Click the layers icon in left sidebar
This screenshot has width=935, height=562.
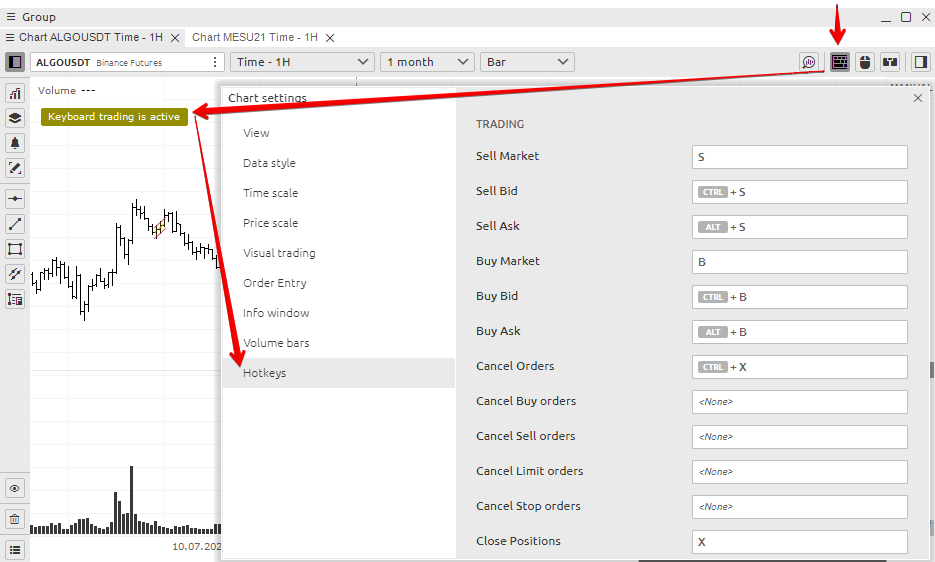15,118
